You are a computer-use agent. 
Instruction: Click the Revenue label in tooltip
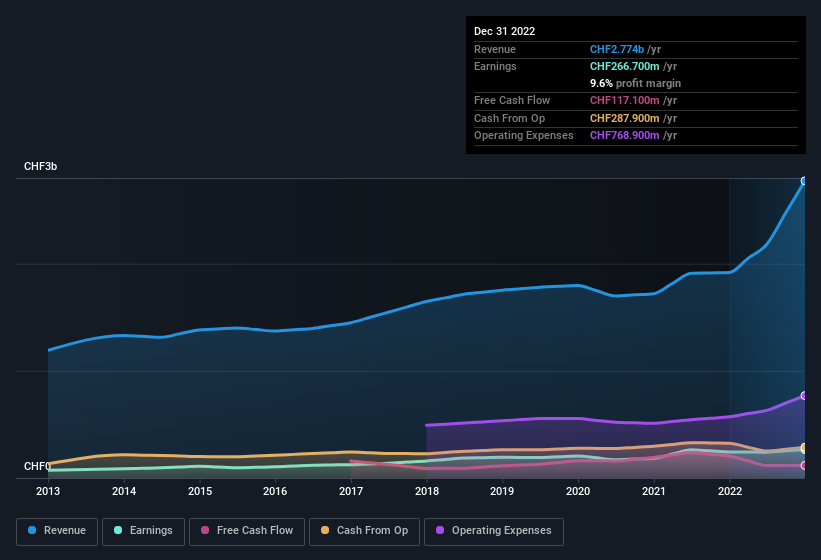495,49
